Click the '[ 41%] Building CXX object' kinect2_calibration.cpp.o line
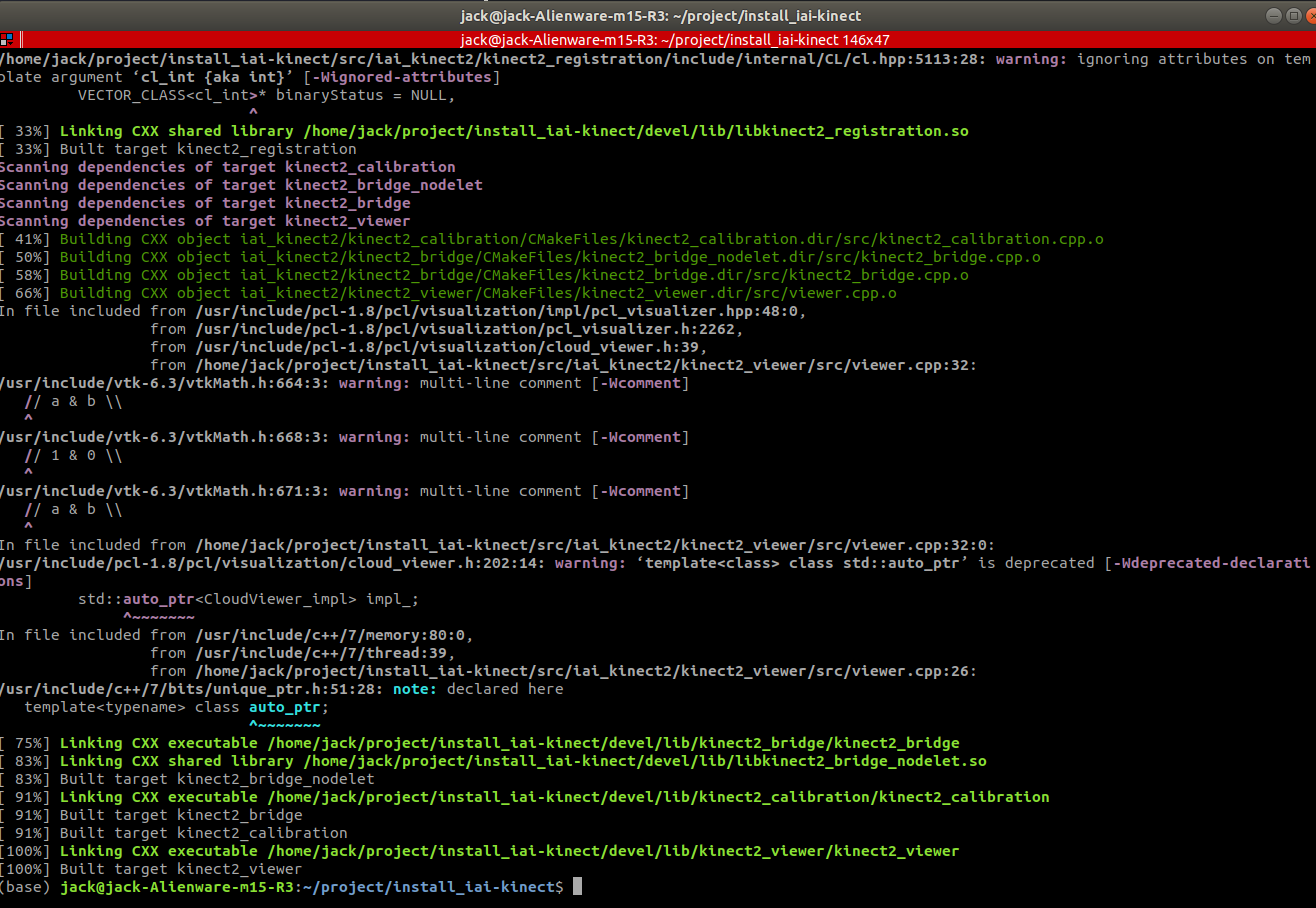This screenshot has width=1316, height=908. (x=552, y=239)
